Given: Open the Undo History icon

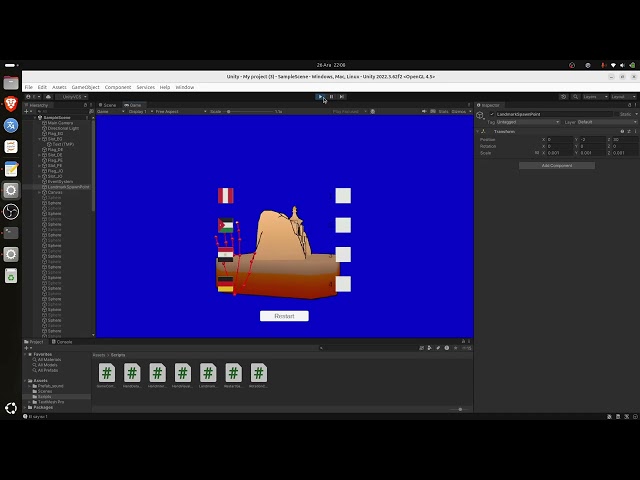Looking at the screenshot, I should [x=564, y=97].
